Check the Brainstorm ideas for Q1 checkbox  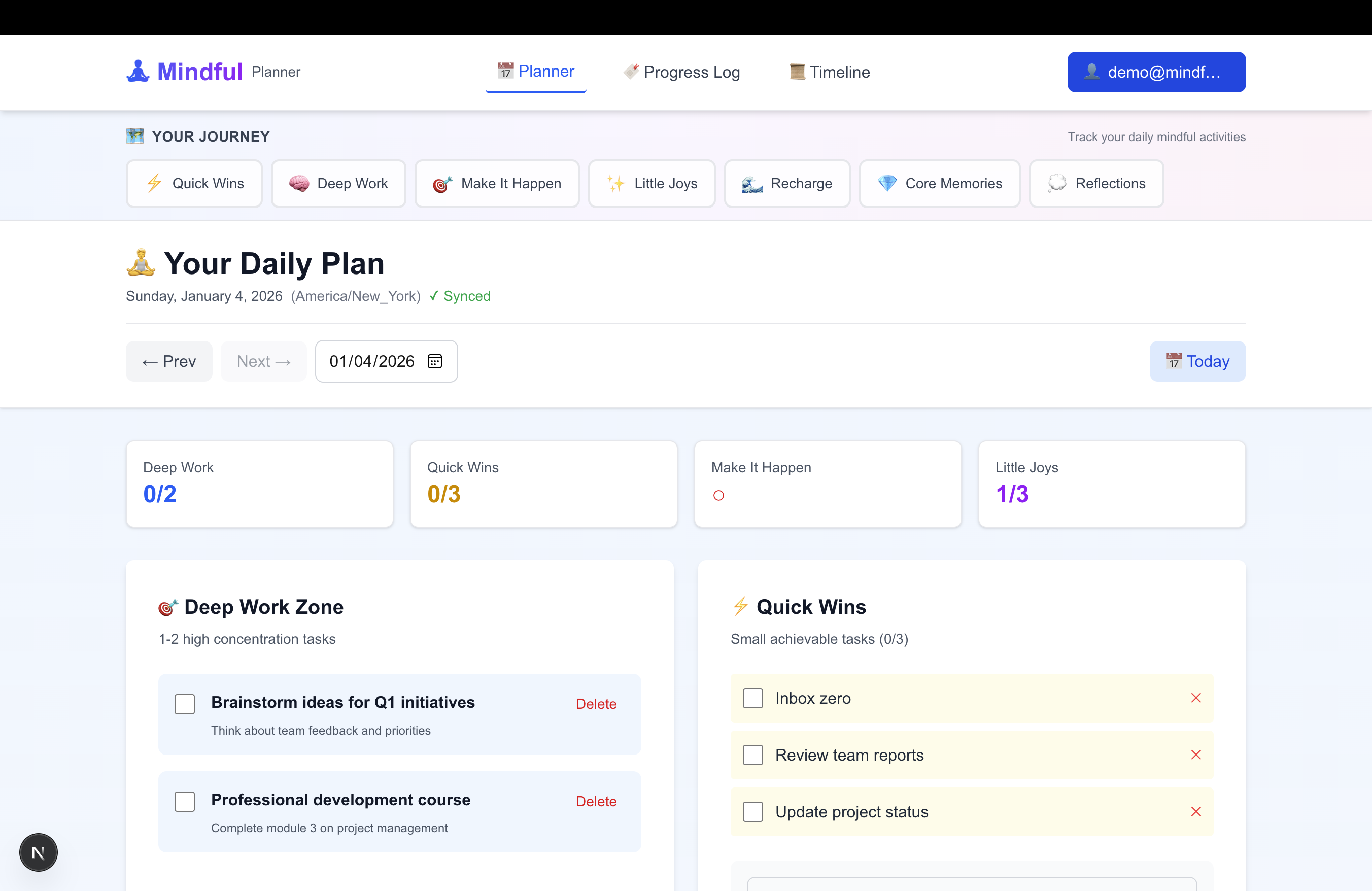pyautogui.click(x=185, y=704)
